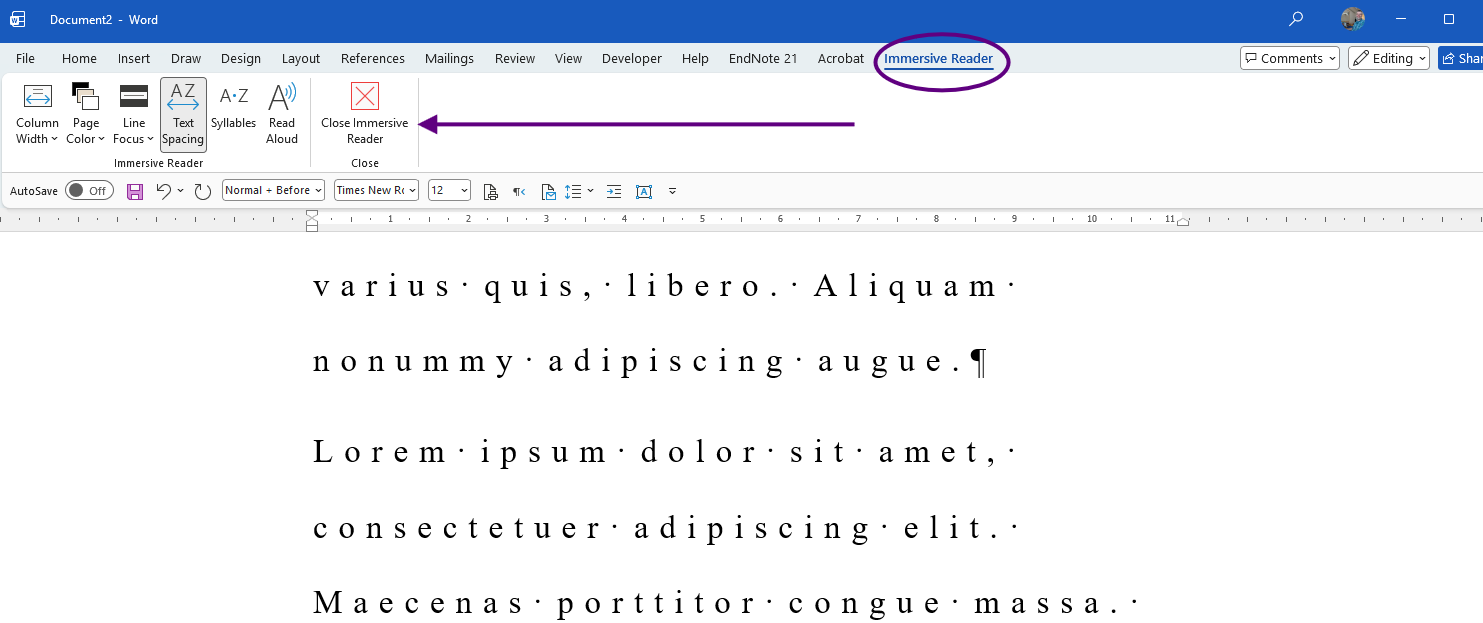The height and width of the screenshot is (623, 1483).
Task: Toggle paragraph marks icon in Quick Access
Action: [519, 191]
